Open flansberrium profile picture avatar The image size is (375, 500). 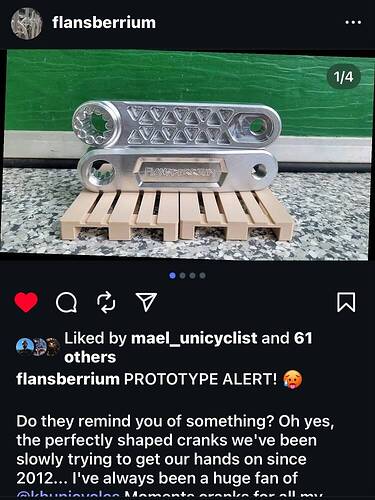[26, 23]
